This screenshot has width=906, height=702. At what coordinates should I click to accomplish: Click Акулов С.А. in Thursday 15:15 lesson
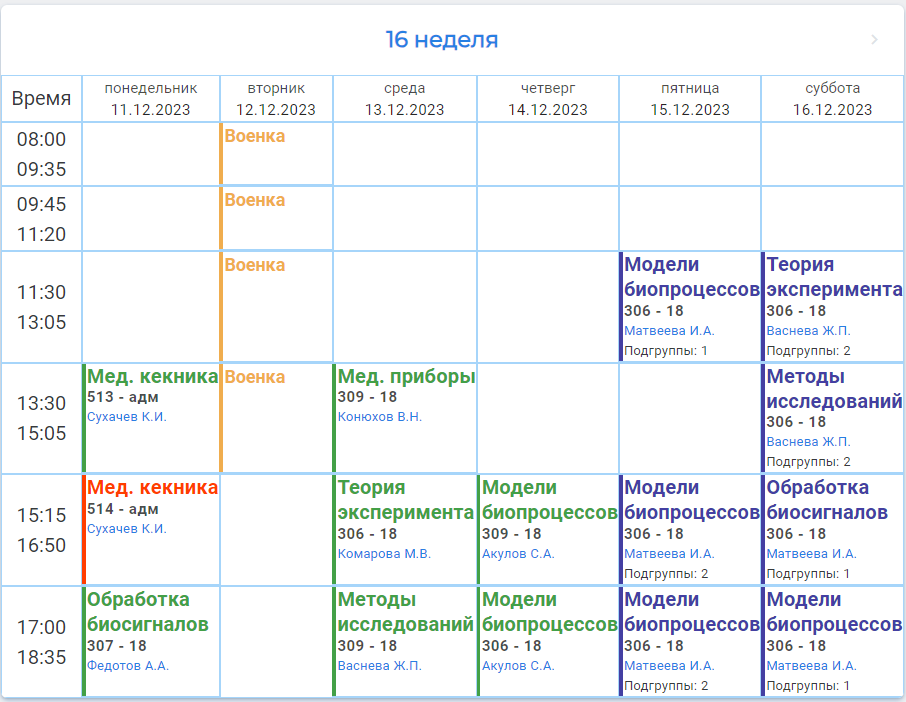tap(518, 553)
